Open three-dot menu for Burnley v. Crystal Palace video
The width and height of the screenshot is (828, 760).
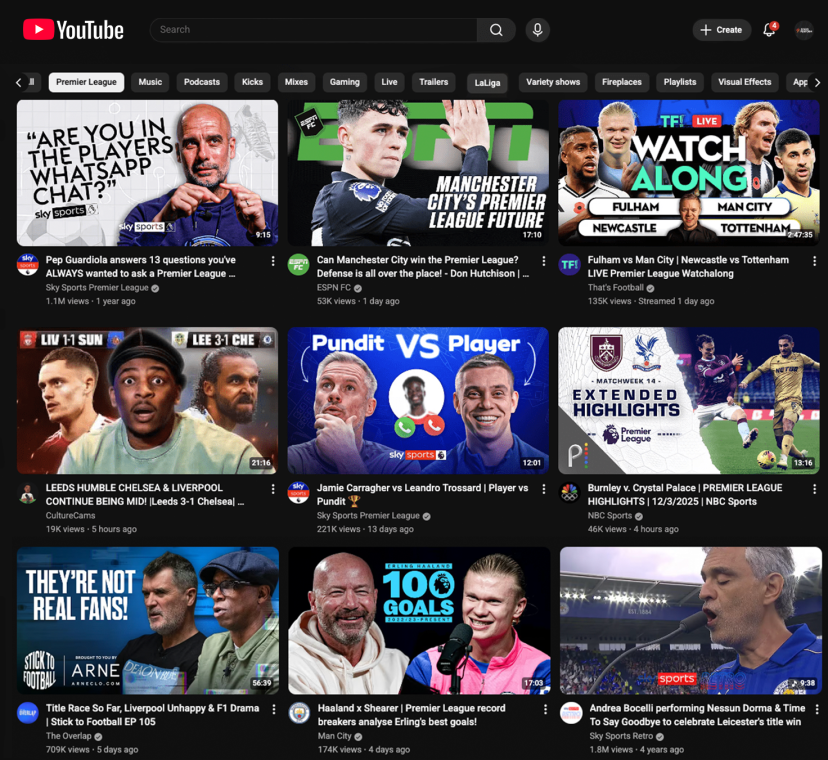pos(814,489)
